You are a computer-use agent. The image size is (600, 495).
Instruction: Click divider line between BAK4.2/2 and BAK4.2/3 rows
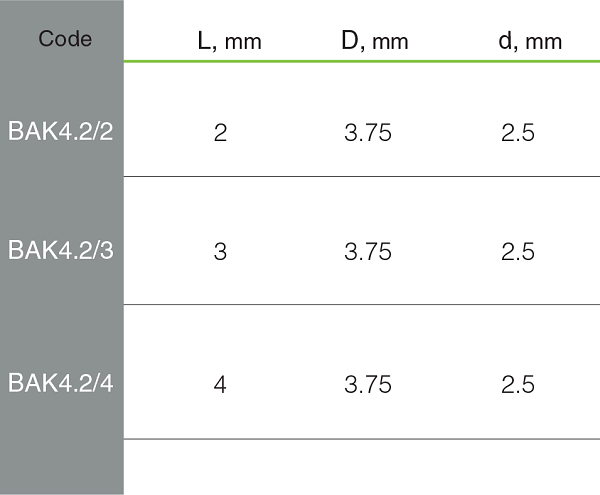point(362,176)
